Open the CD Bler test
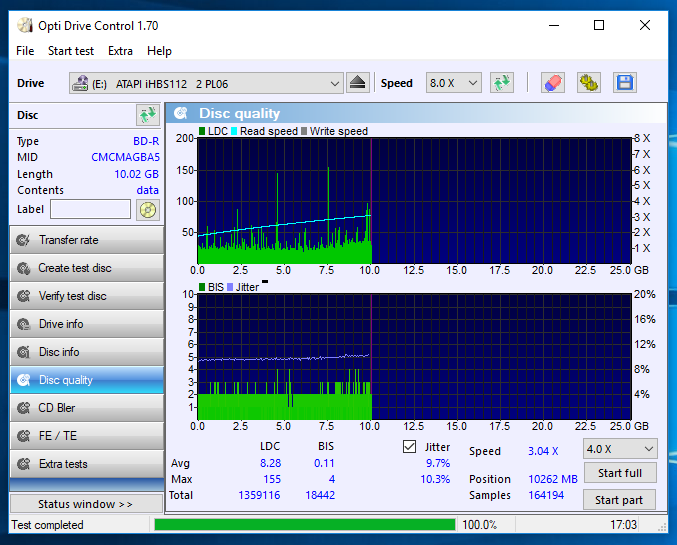 click(87, 408)
